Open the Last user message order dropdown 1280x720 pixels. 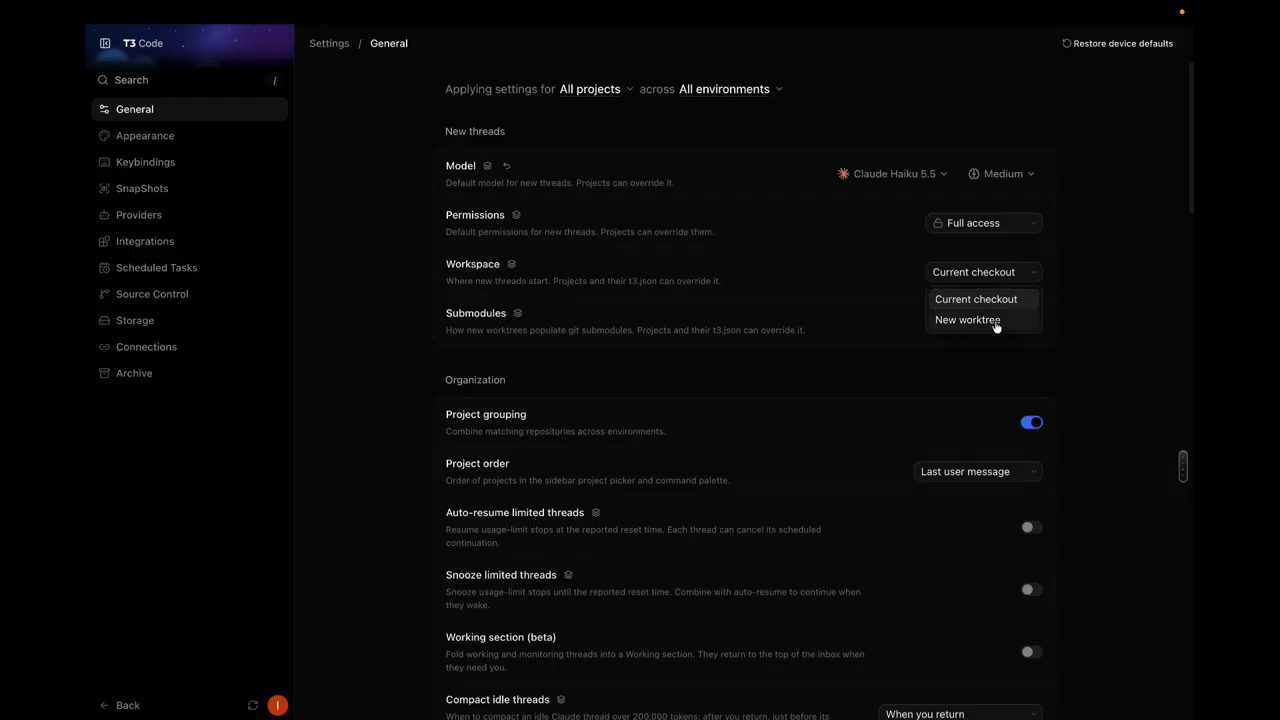click(x=978, y=472)
